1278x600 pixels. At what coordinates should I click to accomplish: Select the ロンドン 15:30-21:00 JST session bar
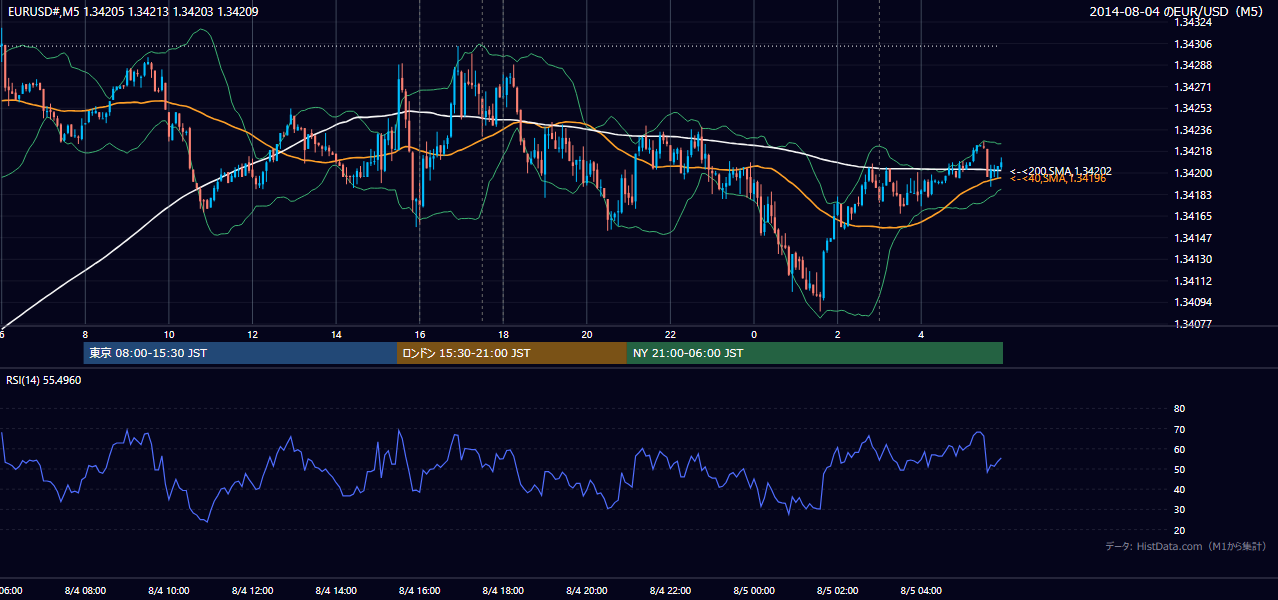[512, 353]
